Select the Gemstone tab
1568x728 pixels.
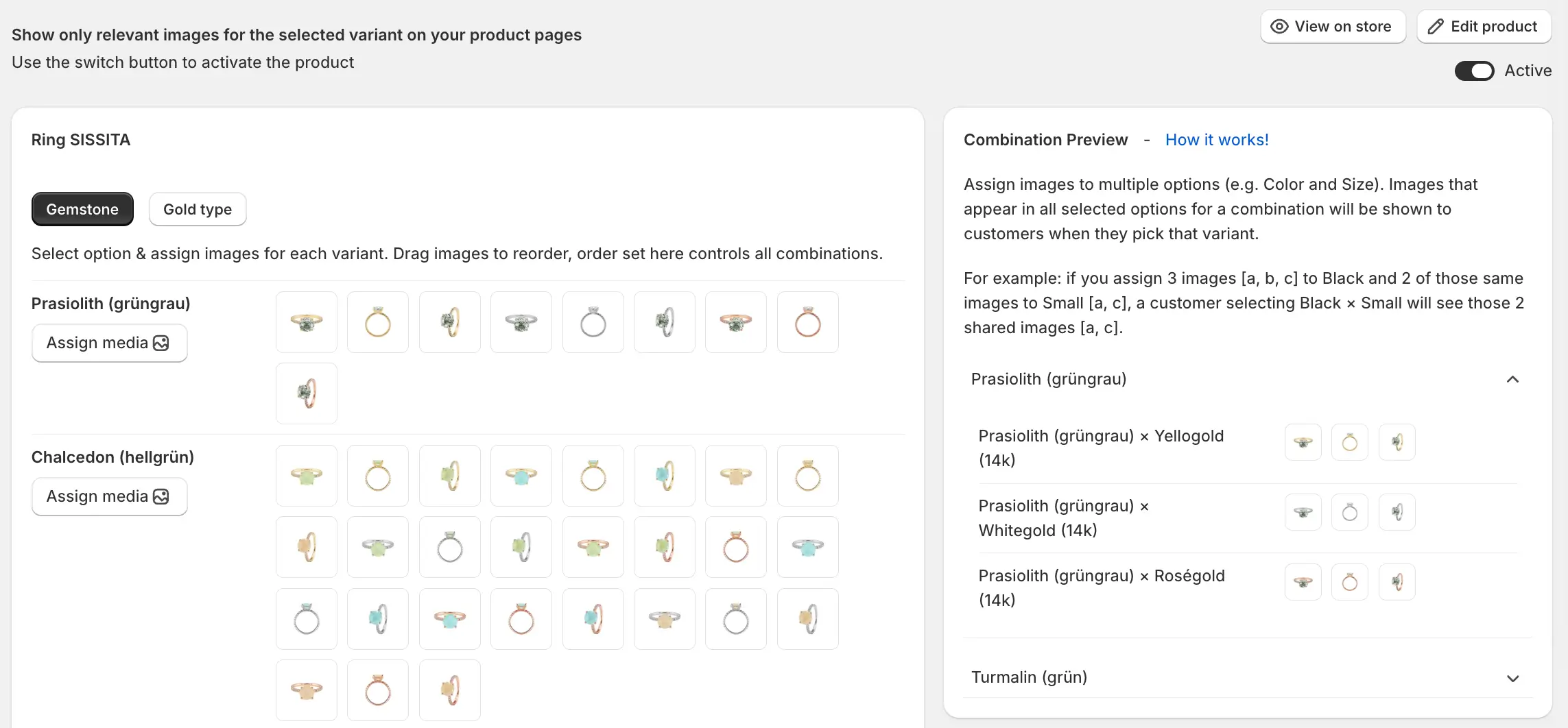[82, 209]
